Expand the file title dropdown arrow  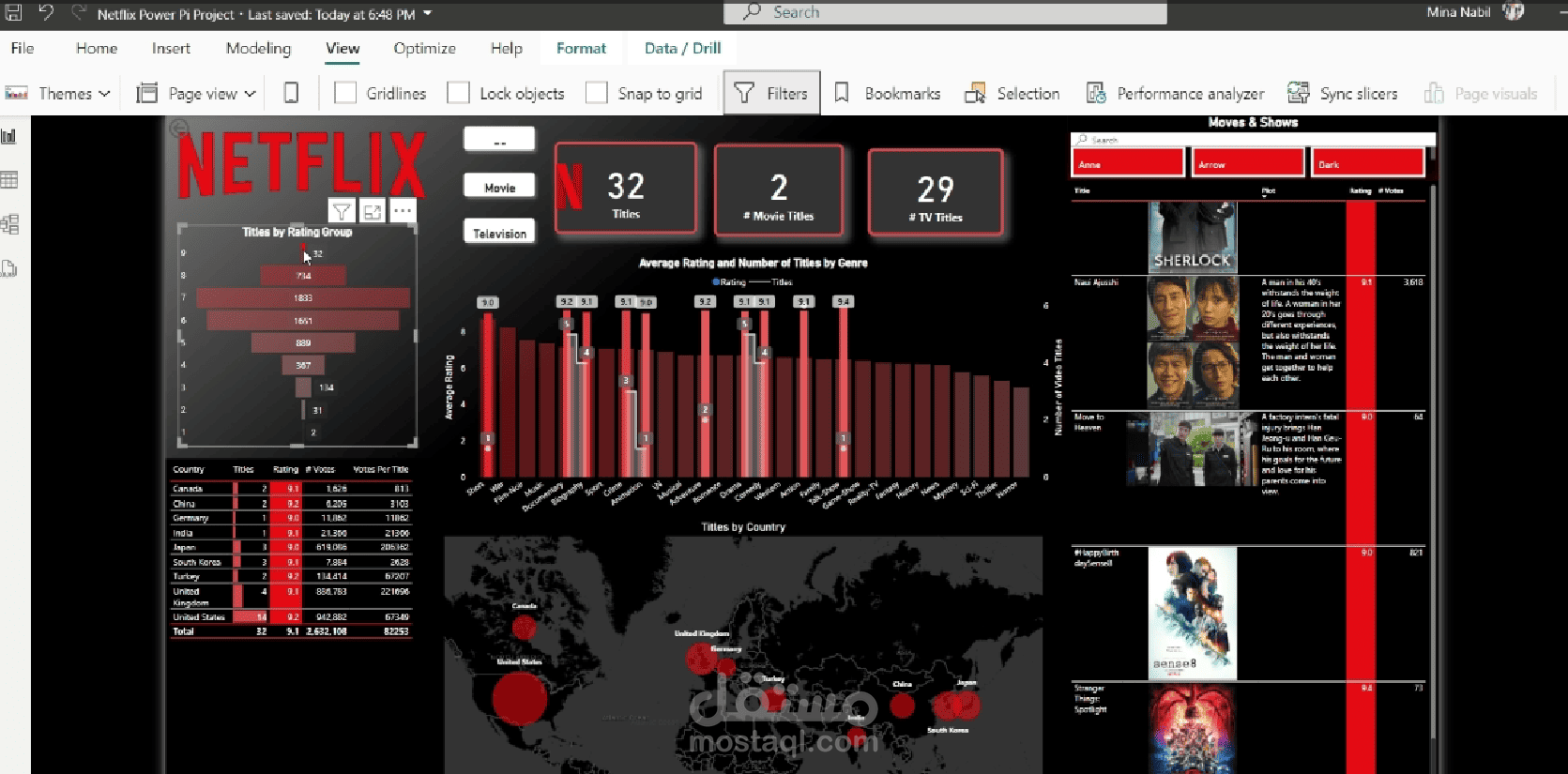[428, 13]
